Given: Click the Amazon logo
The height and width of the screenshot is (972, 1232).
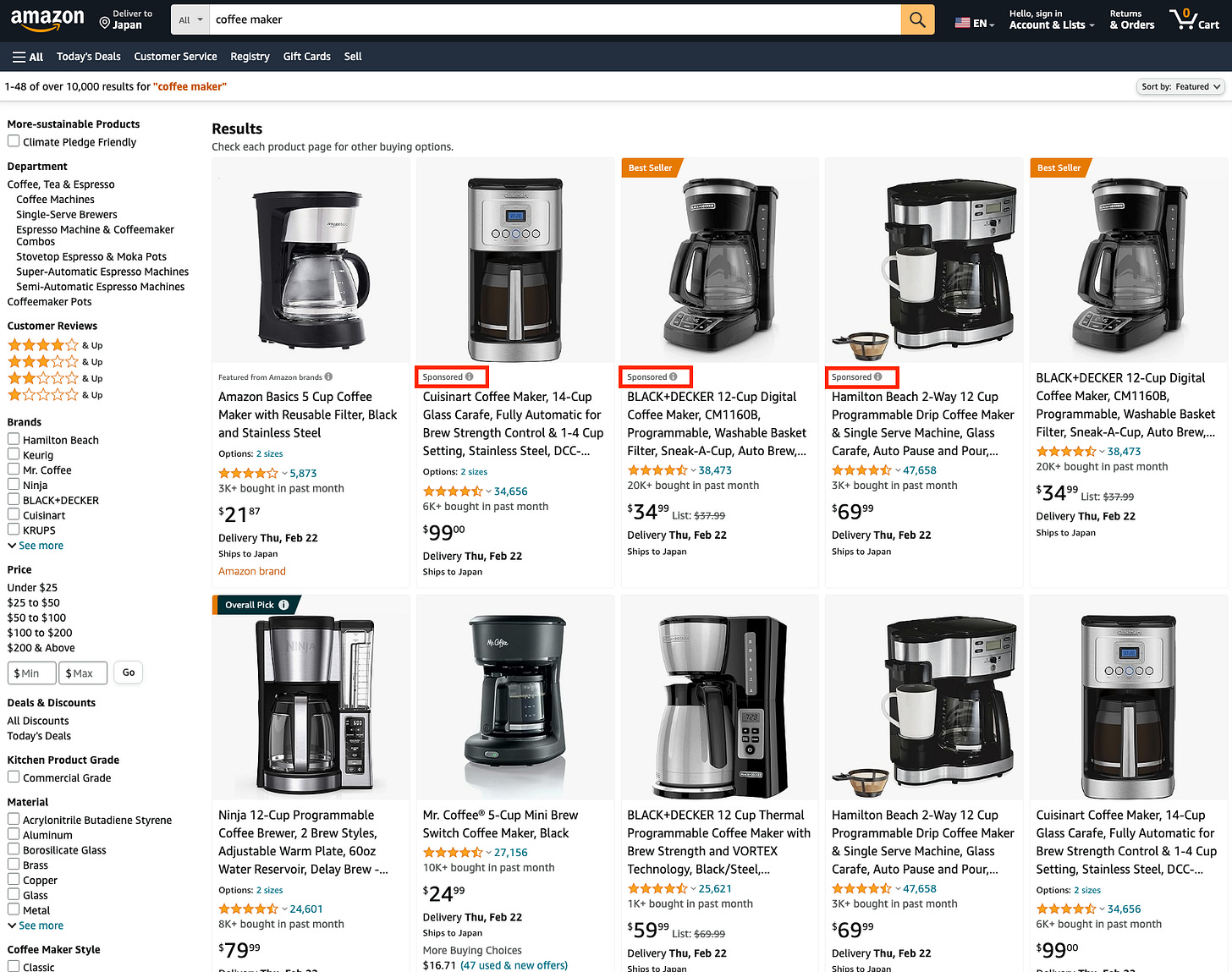Looking at the screenshot, I should (x=47, y=19).
